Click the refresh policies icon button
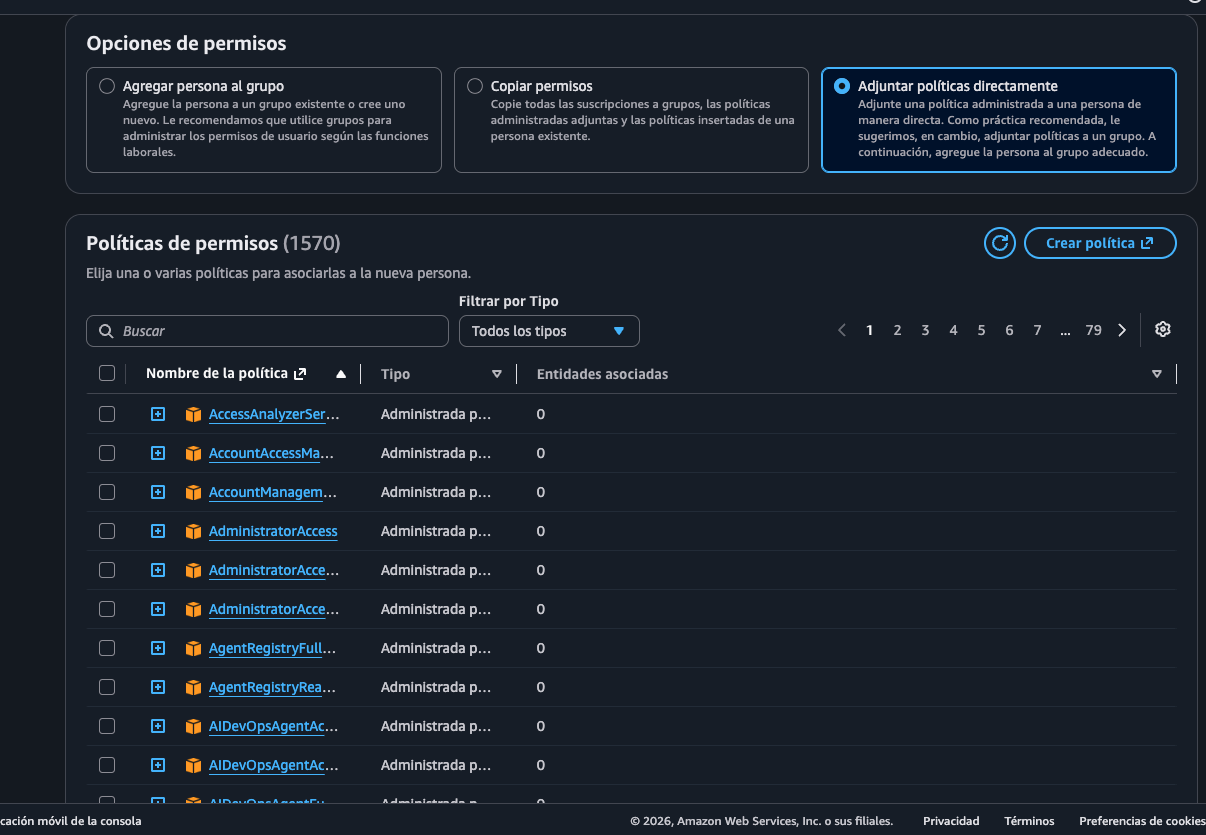The width and height of the screenshot is (1206, 835). coord(1000,243)
